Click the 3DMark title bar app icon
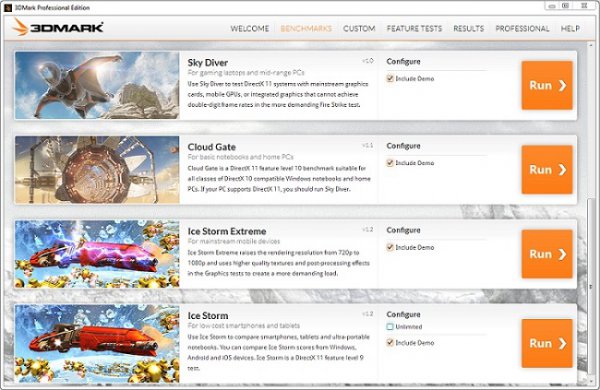Viewport: 600px width, 390px height. (8, 7)
